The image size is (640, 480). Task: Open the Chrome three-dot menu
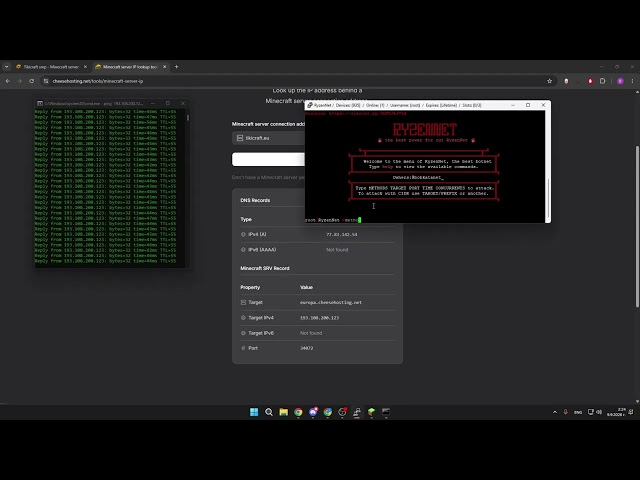[x=632, y=81]
